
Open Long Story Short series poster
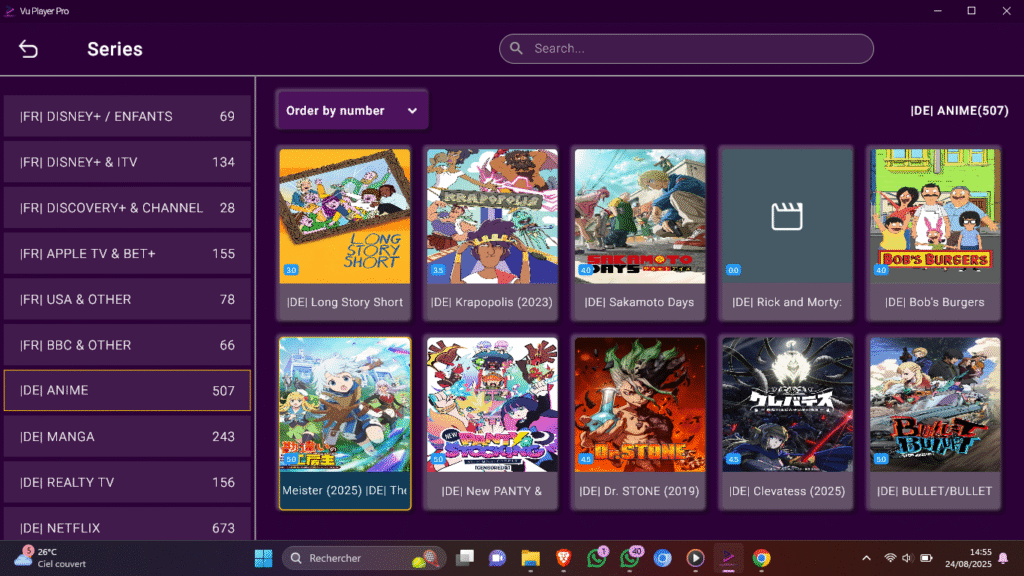[x=345, y=216]
